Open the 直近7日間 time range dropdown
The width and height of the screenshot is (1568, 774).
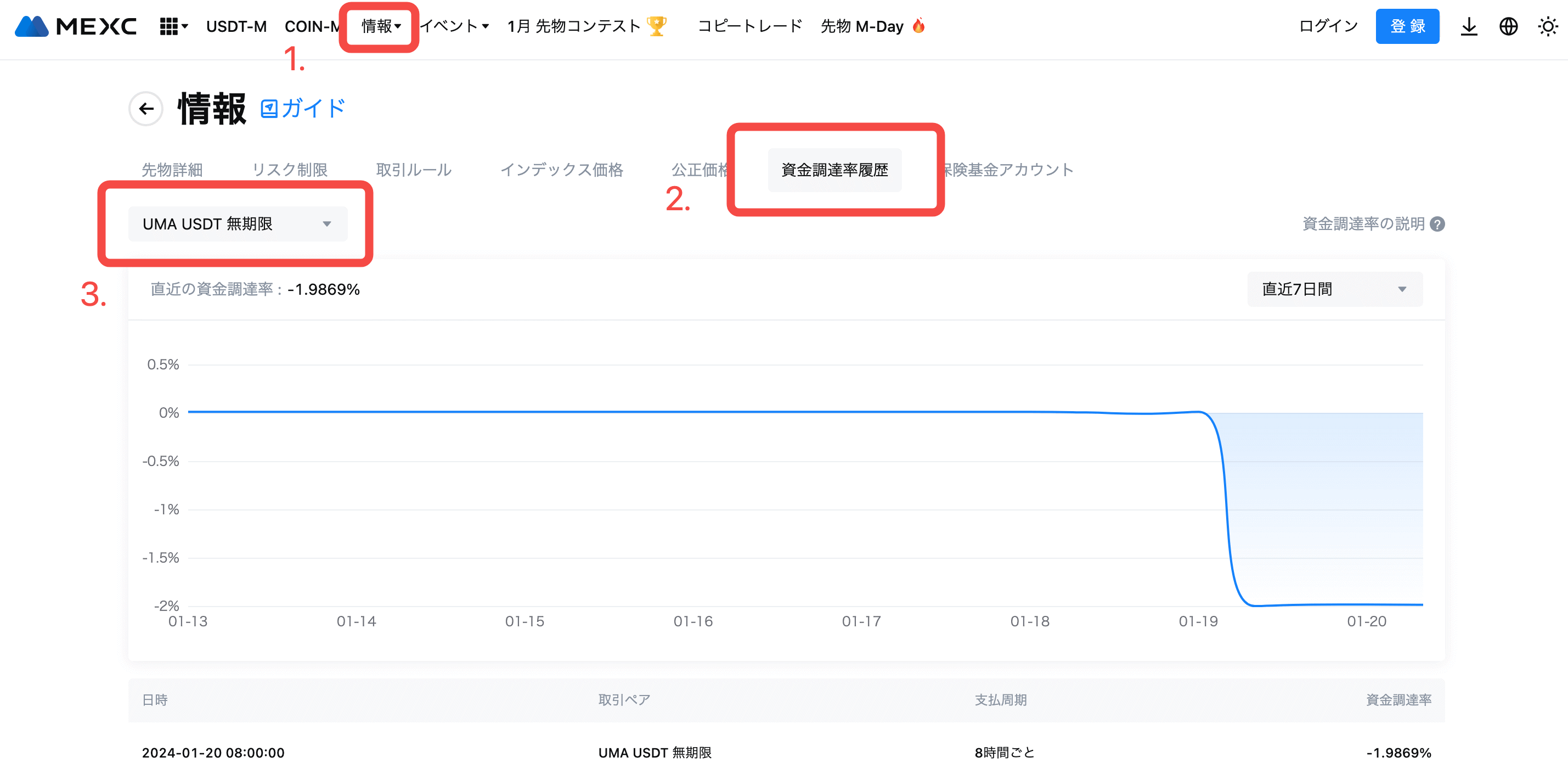pyautogui.click(x=1334, y=289)
